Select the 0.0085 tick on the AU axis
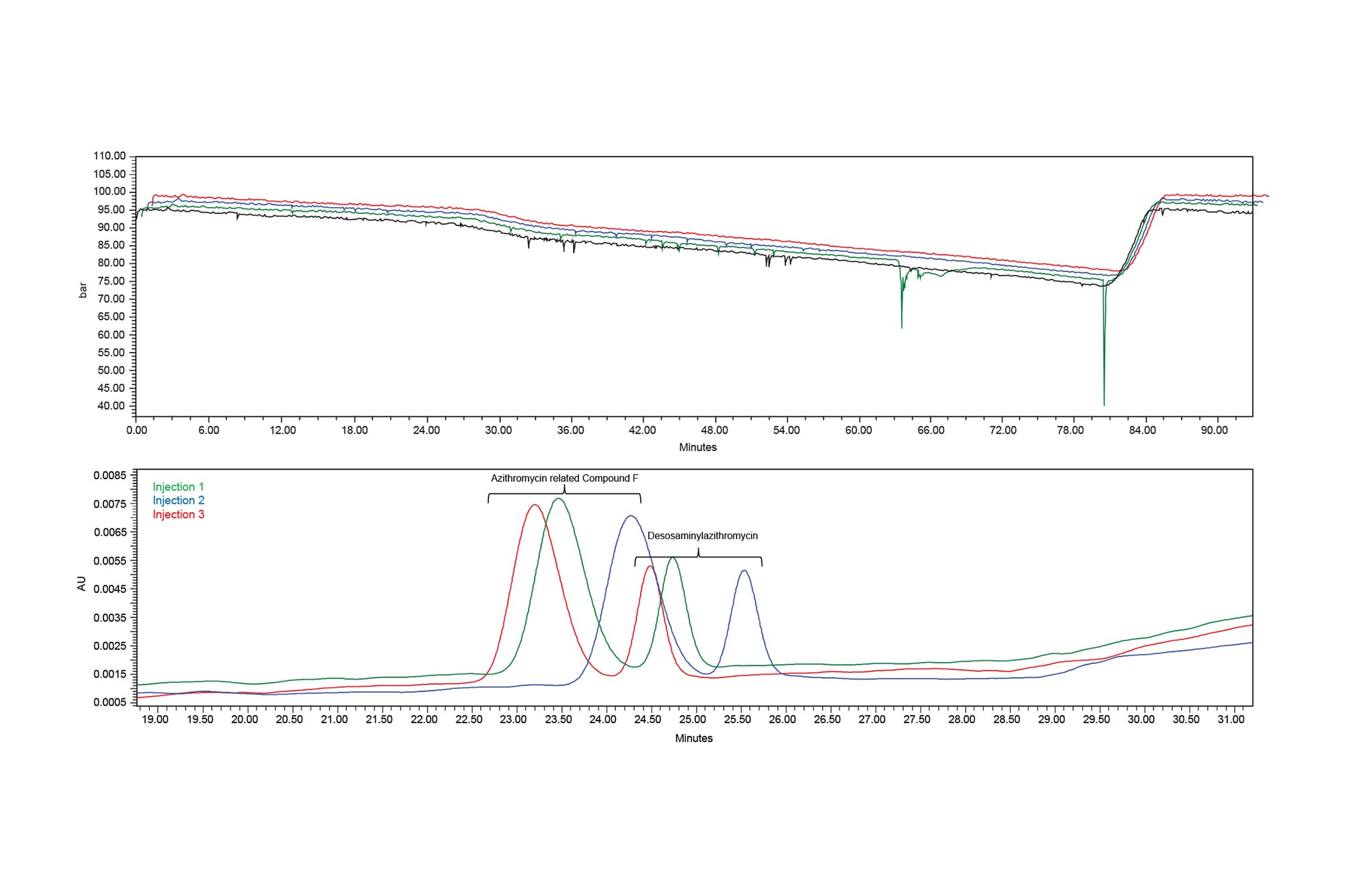Image resolution: width=1345 pixels, height=896 pixels. (x=110, y=474)
